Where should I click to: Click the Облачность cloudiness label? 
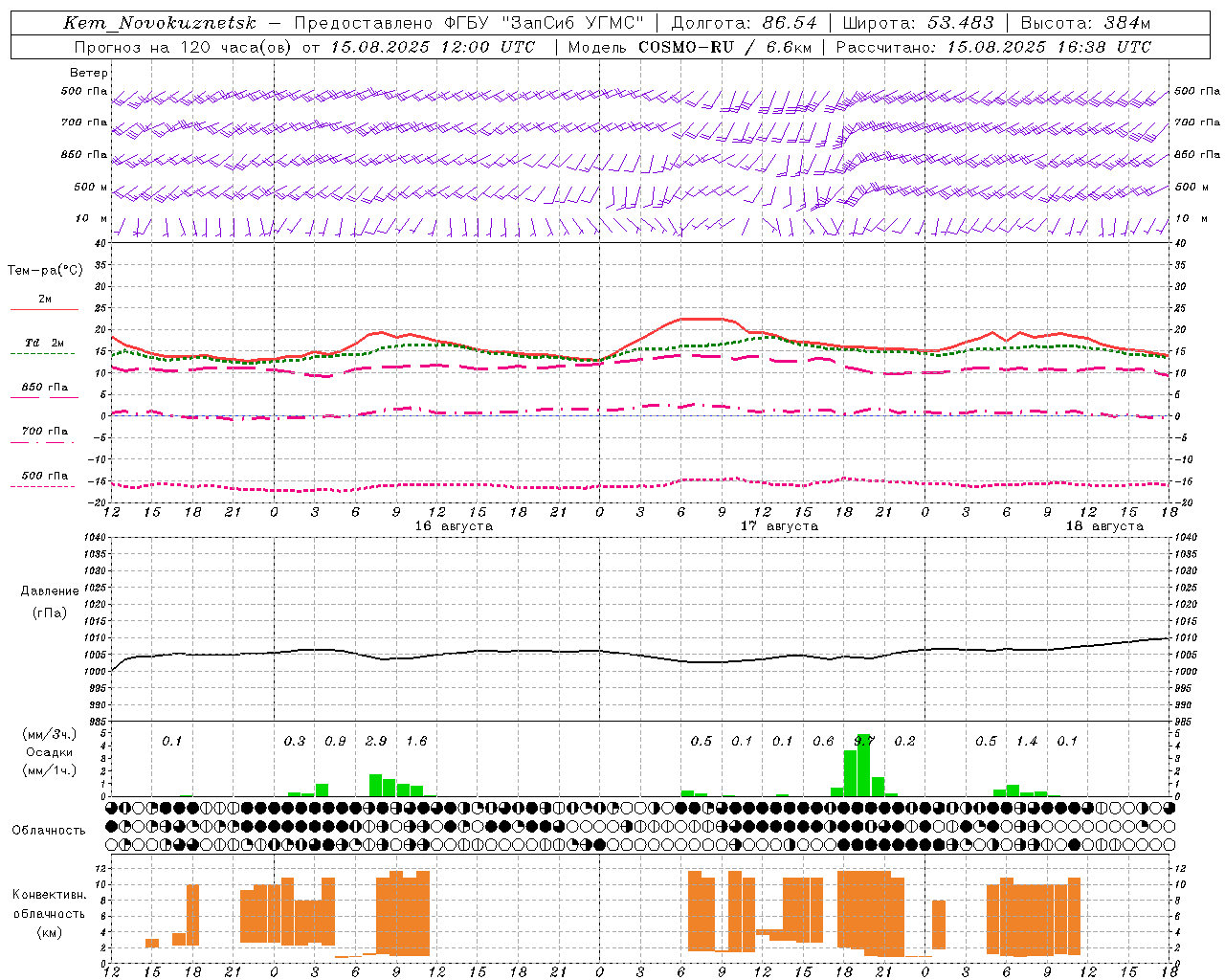[49, 831]
